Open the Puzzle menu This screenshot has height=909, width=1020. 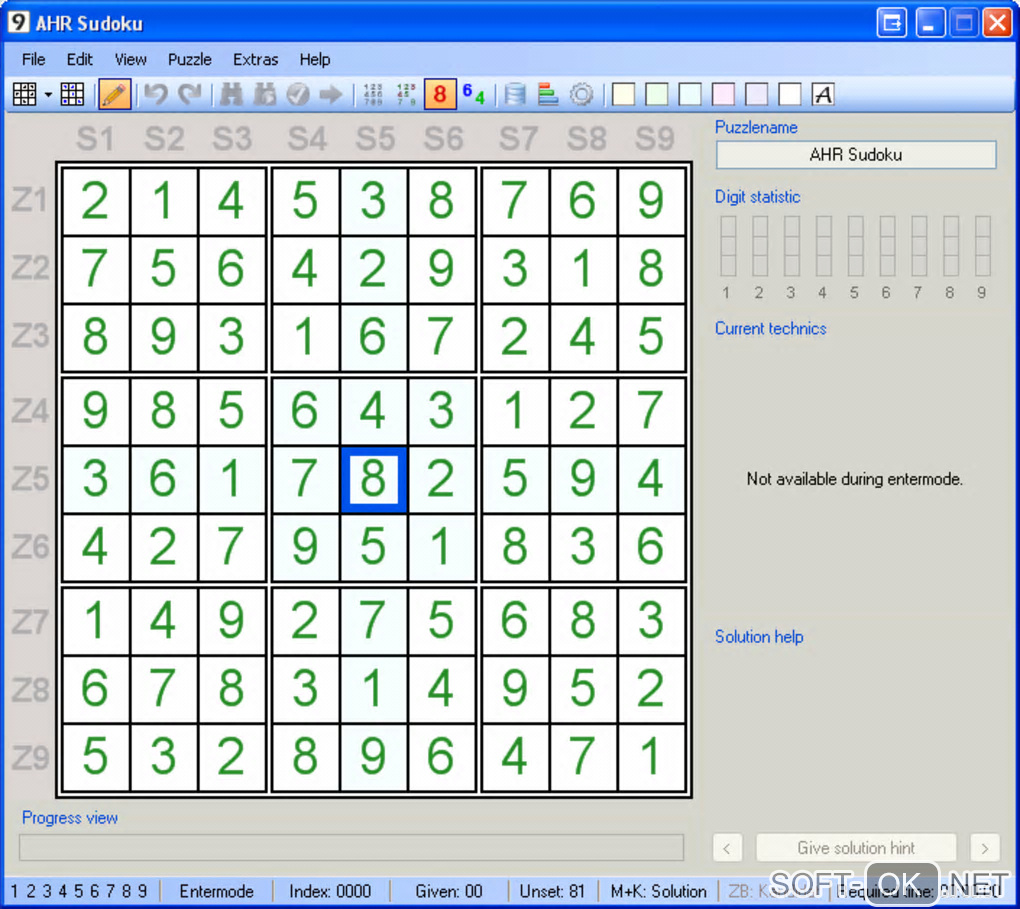click(x=189, y=59)
